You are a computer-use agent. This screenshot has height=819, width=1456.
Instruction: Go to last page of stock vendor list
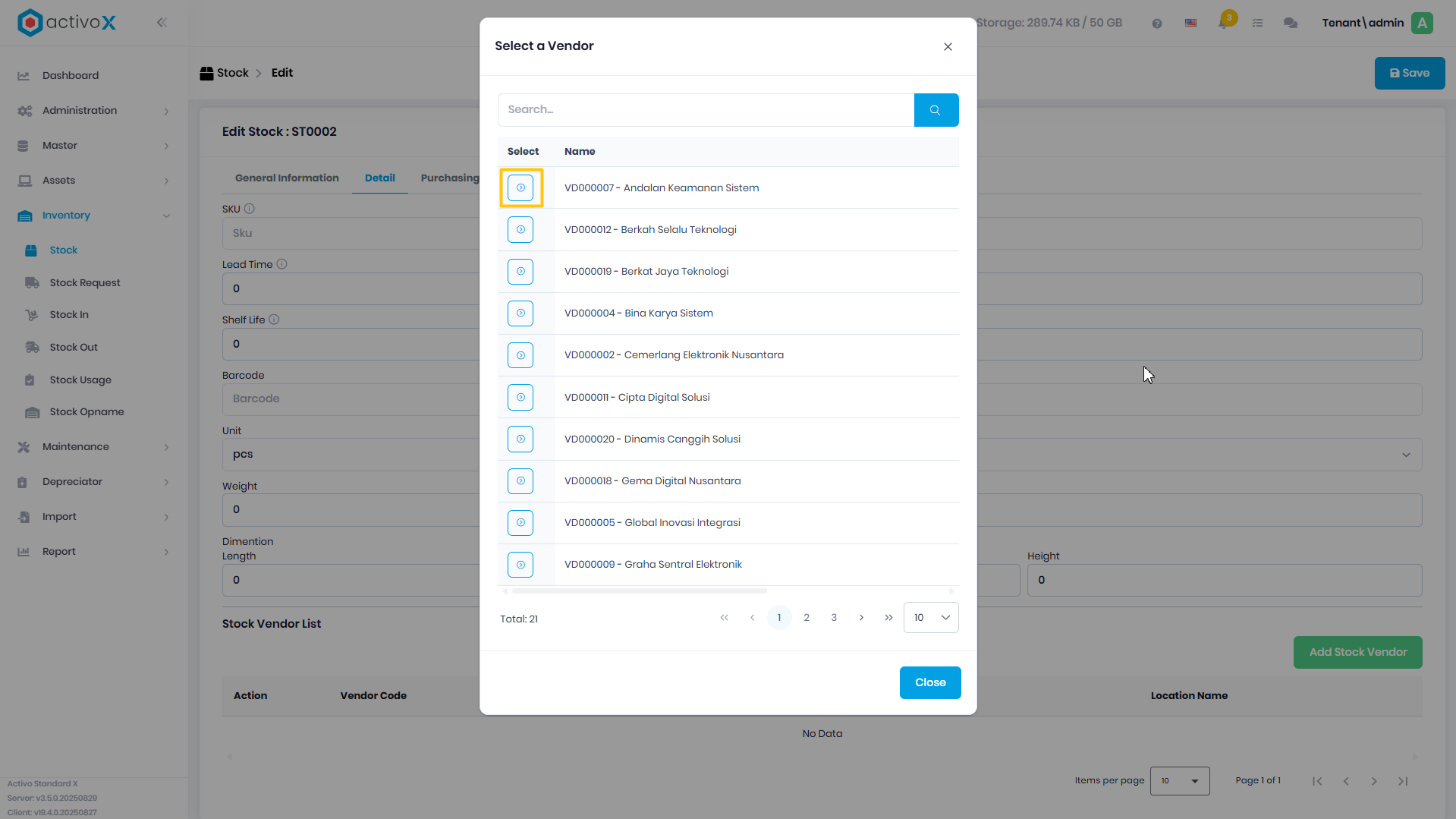point(1403,781)
